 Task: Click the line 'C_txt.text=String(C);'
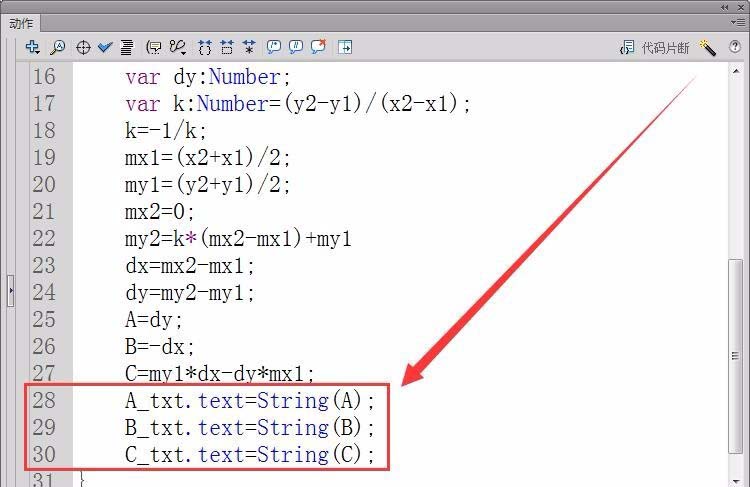click(250, 454)
